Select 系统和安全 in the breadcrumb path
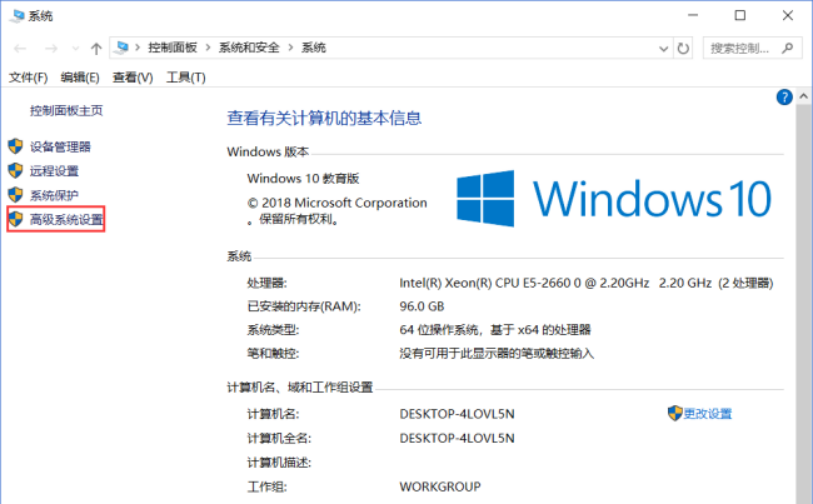813x504 pixels. [x=249, y=48]
